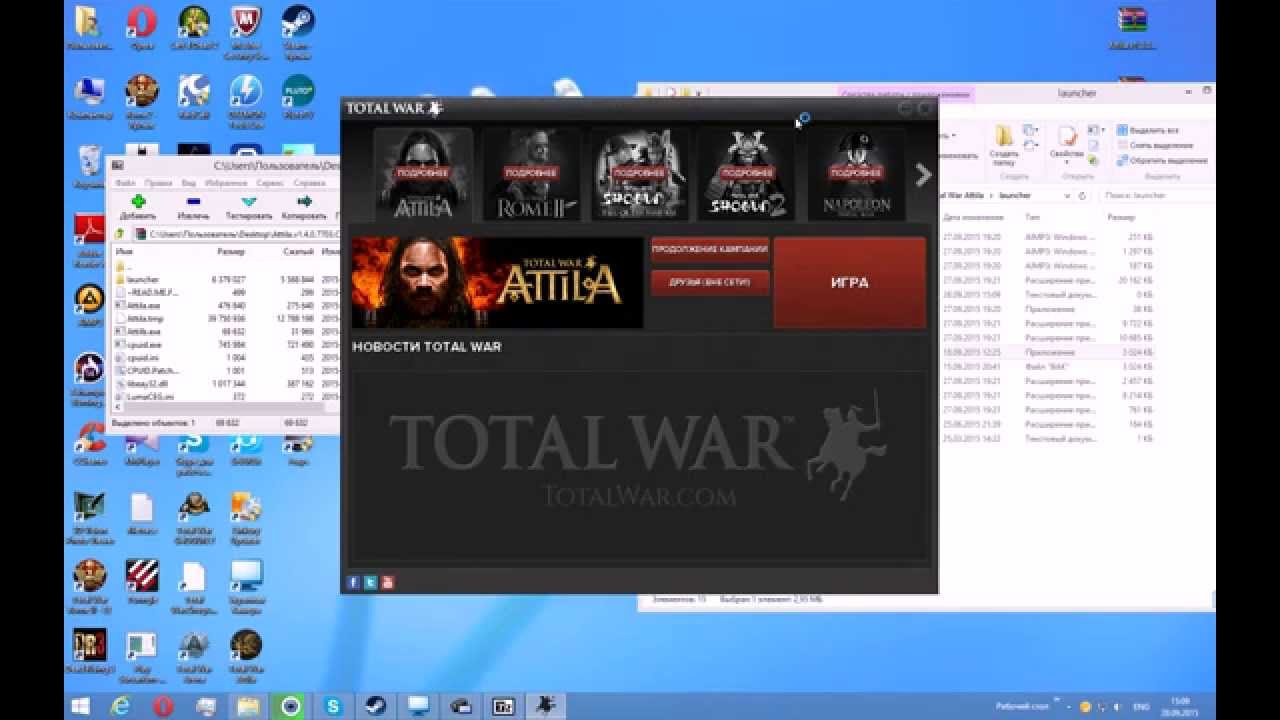The image size is (1280, 720).
Task: Open the Избранное menu in 7-Zip
Action: 227,184
